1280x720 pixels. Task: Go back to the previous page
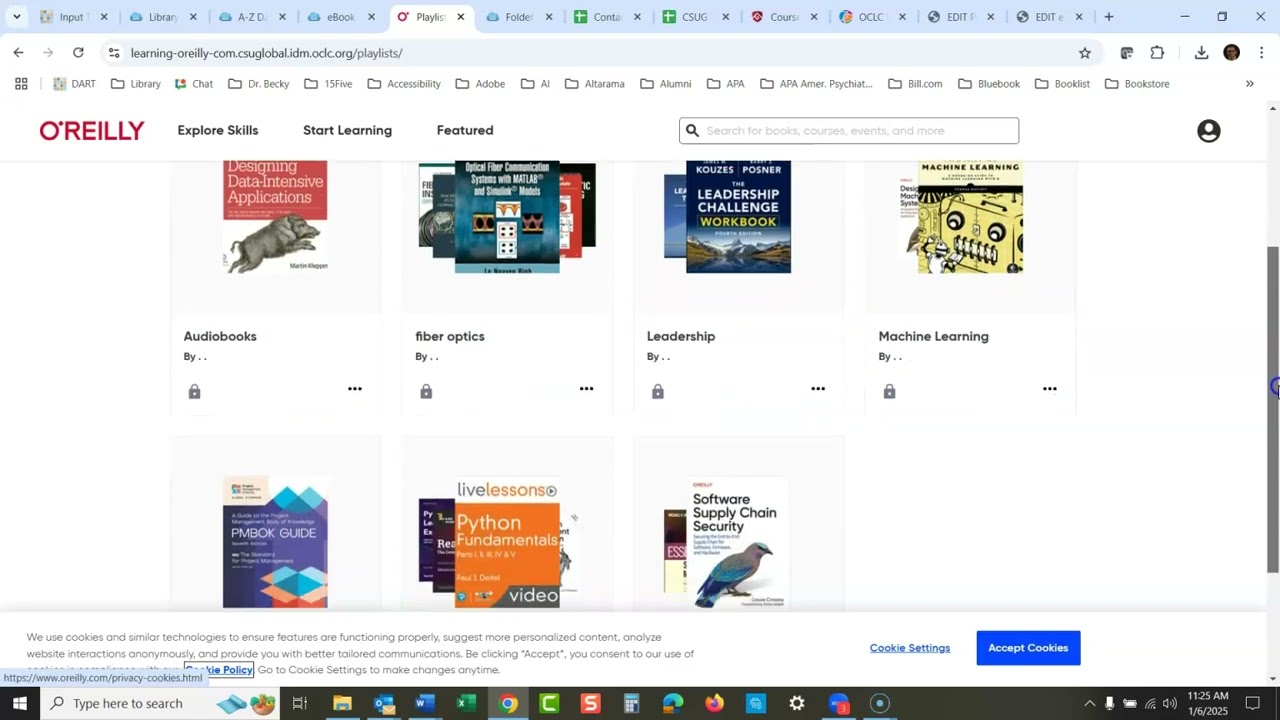(x=18, y=53)
